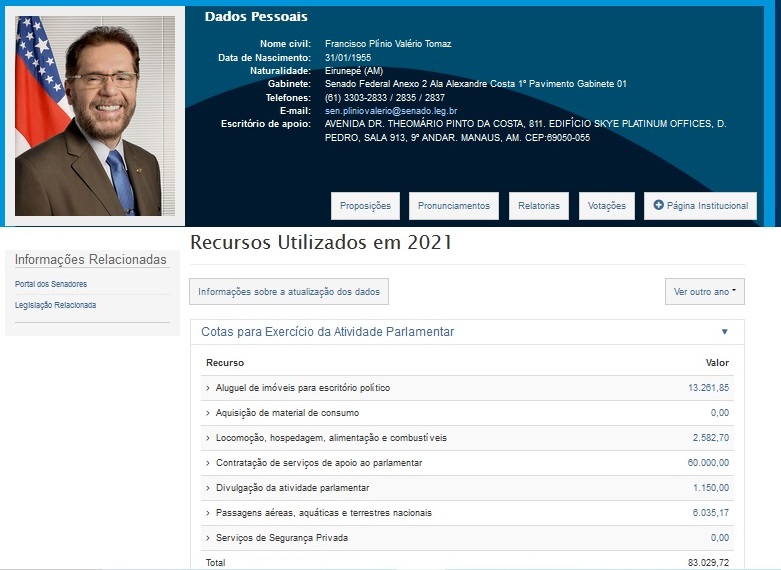
Task: Open the Relatorias section
Action: click(539, 206)
